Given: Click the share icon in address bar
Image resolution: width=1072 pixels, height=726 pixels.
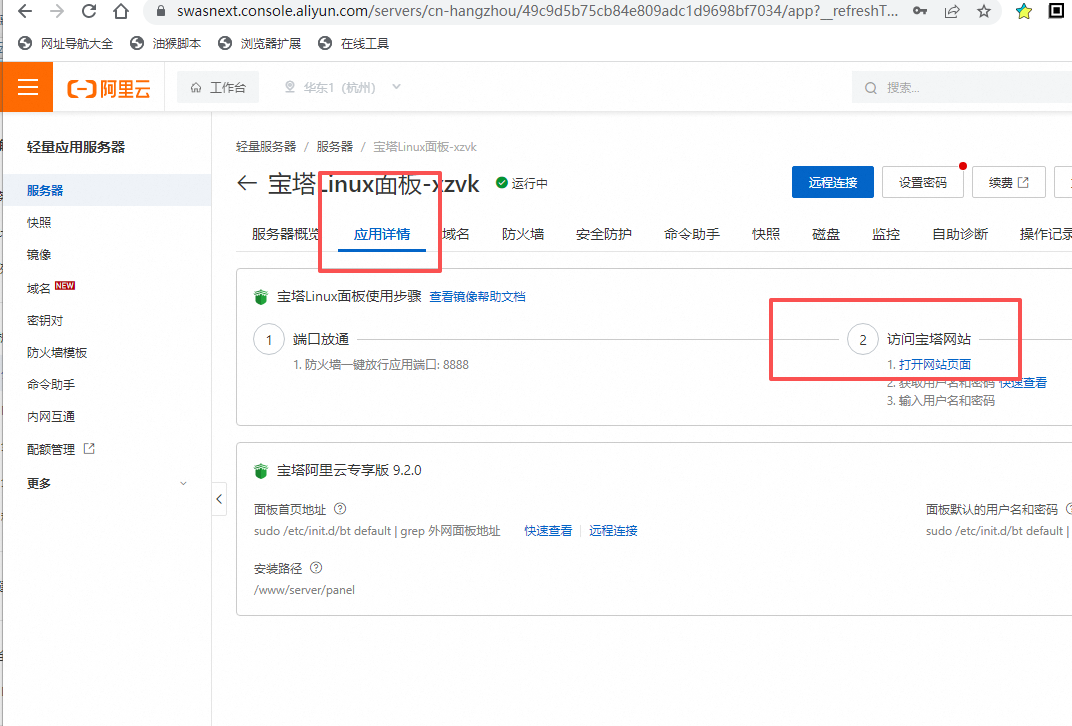Looking at the screenshot, I should tap(951, 12).
